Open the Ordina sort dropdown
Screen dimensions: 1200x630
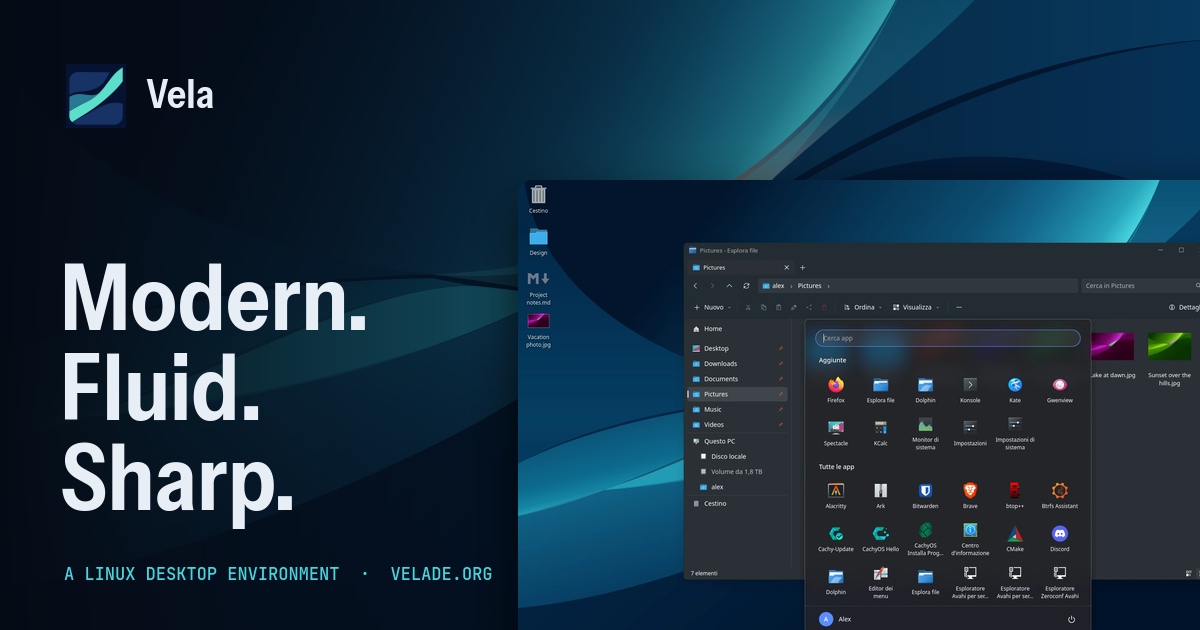[x=863, y=308]
